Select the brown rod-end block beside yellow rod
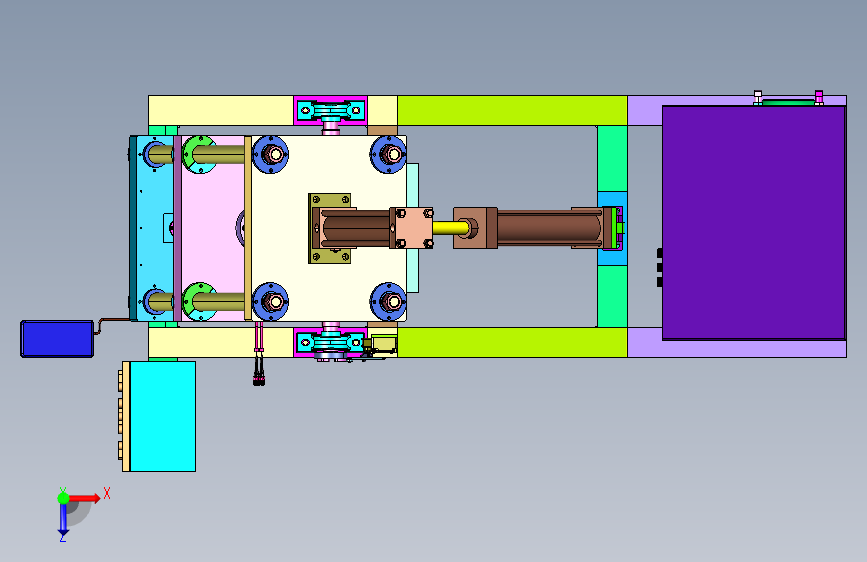867x562 pixels. click(x=475, y=227)
